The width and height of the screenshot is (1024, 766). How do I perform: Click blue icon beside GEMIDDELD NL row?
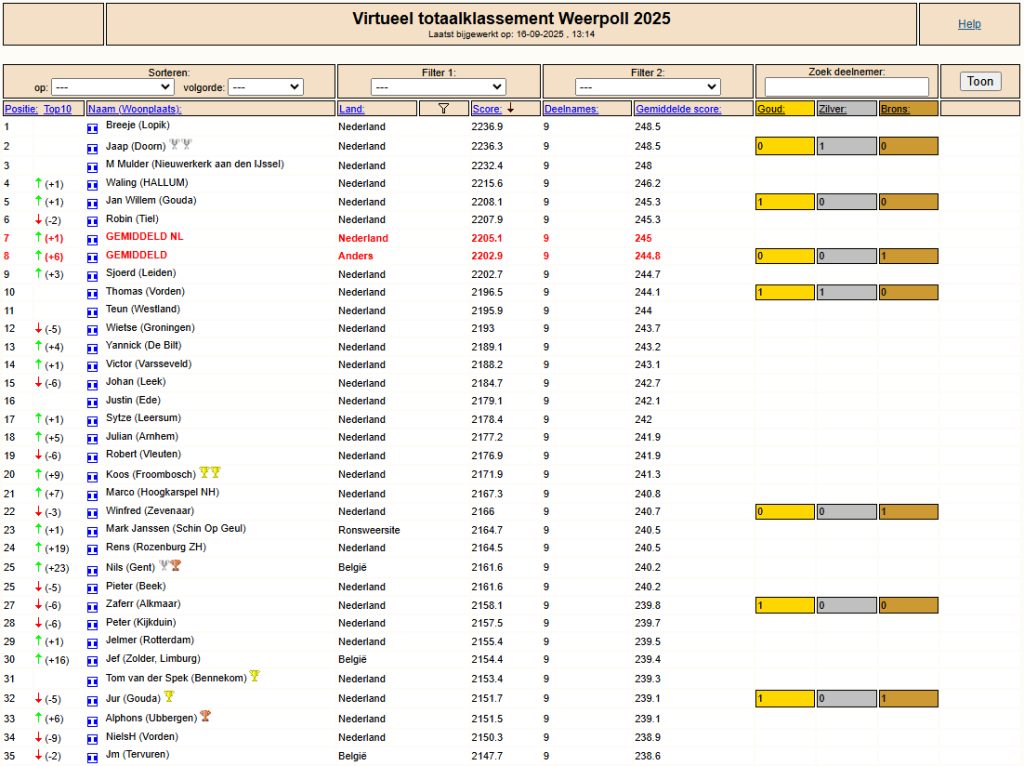(92, 240)
